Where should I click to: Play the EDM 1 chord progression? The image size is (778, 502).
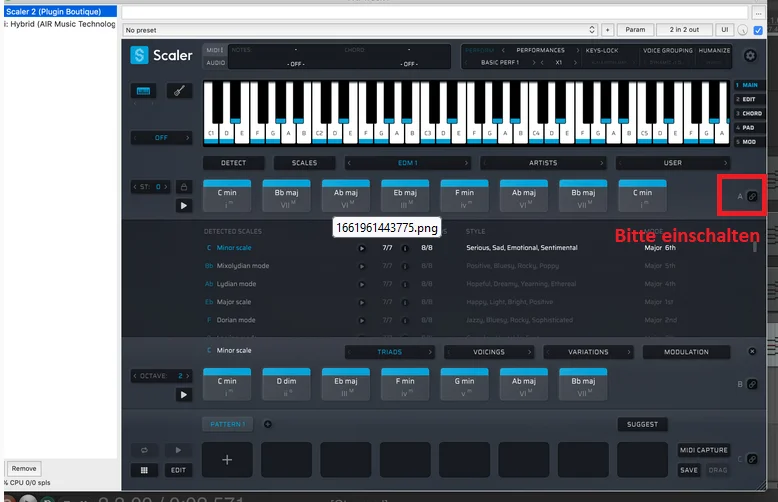(184, 205)
